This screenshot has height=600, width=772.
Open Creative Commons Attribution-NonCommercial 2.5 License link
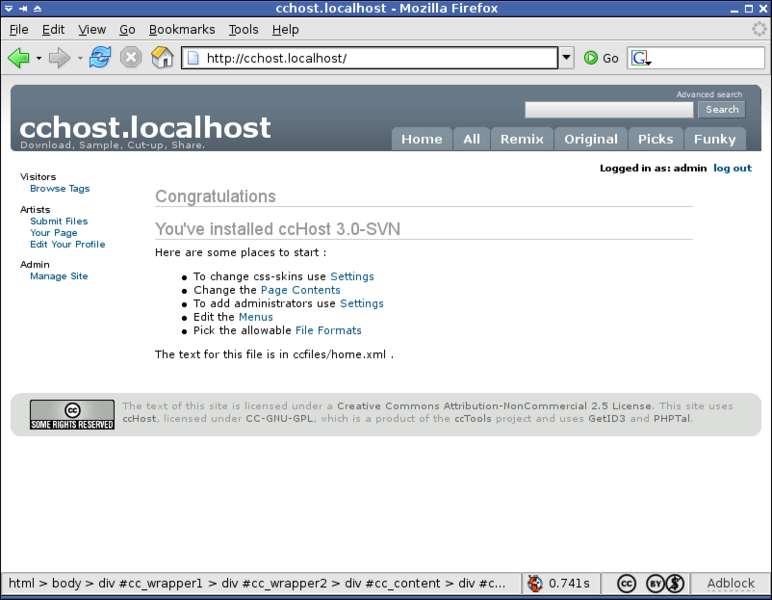point(494,406)
